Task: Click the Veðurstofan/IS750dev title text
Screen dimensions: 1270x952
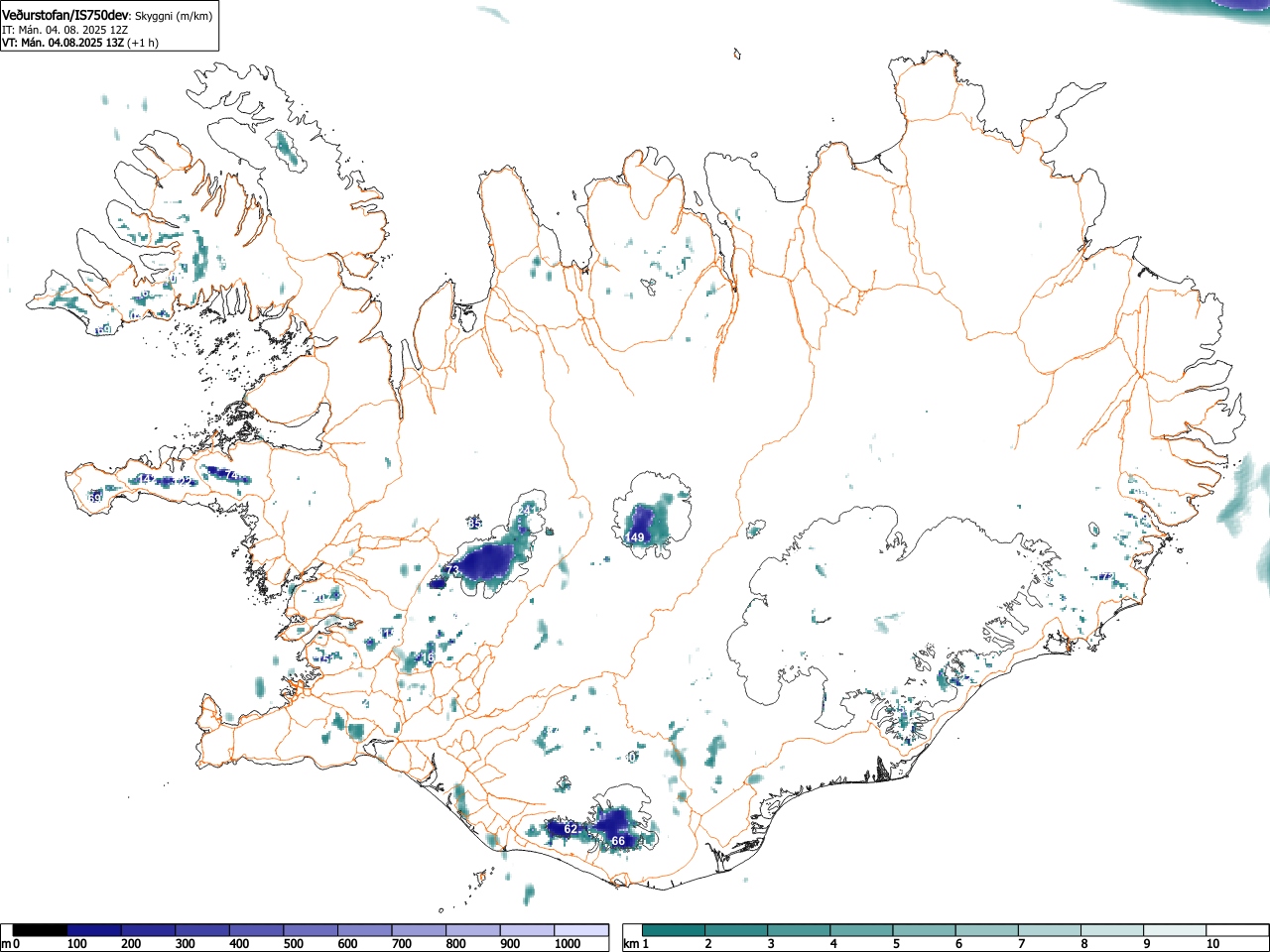Action: pos(65,16)
